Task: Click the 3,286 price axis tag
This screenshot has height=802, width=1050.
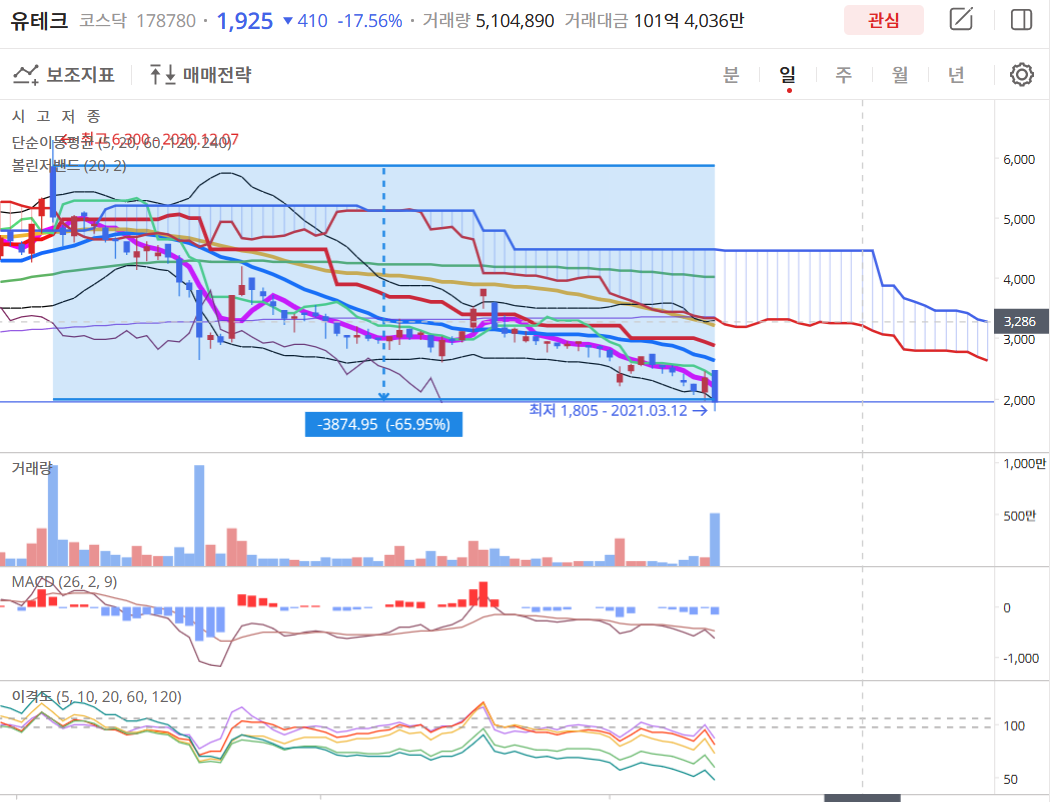Action: point(1021,321)
